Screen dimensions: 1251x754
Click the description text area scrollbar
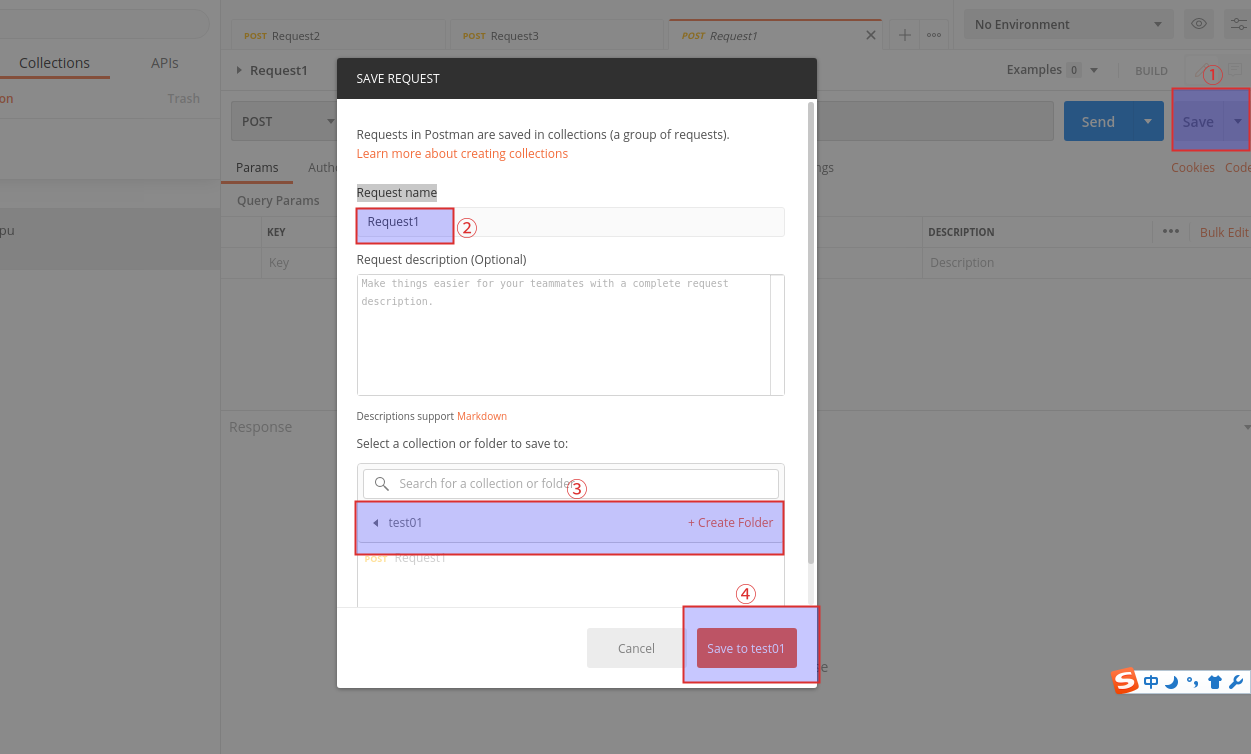tap(777, 335)
